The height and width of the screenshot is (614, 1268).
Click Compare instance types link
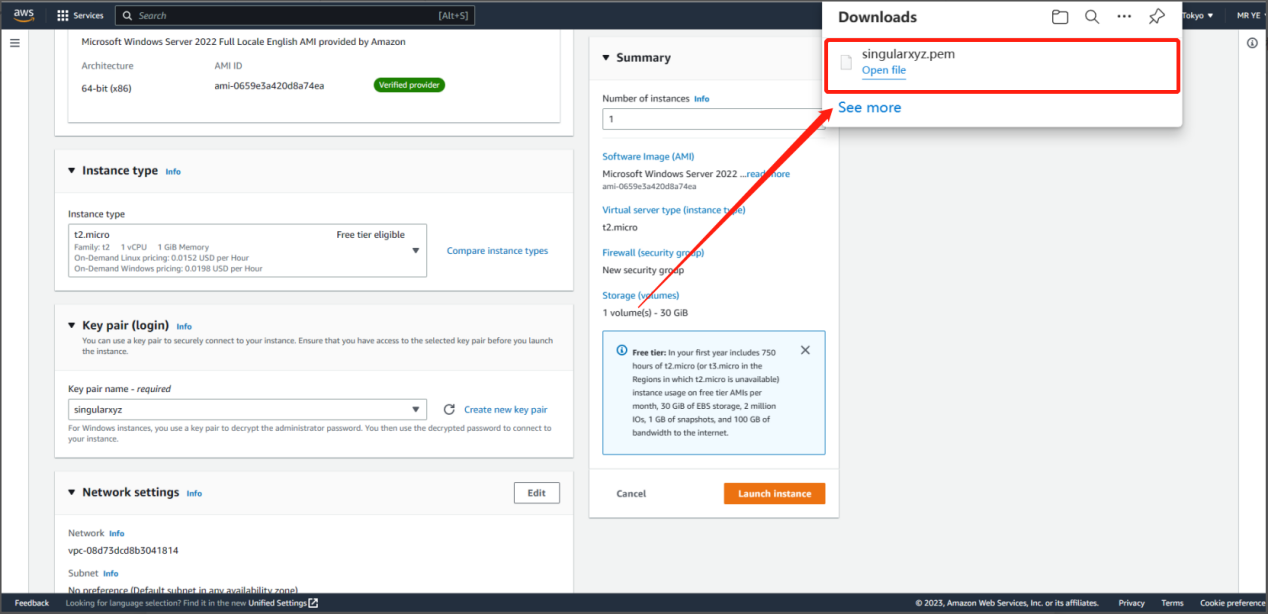coord(497,251)
